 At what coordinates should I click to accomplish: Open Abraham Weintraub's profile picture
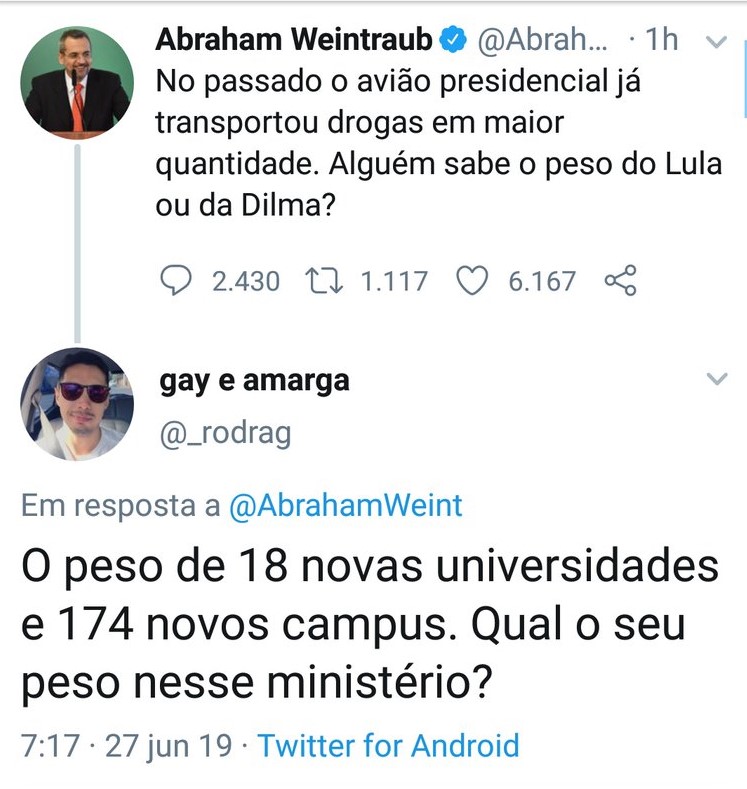77,83
